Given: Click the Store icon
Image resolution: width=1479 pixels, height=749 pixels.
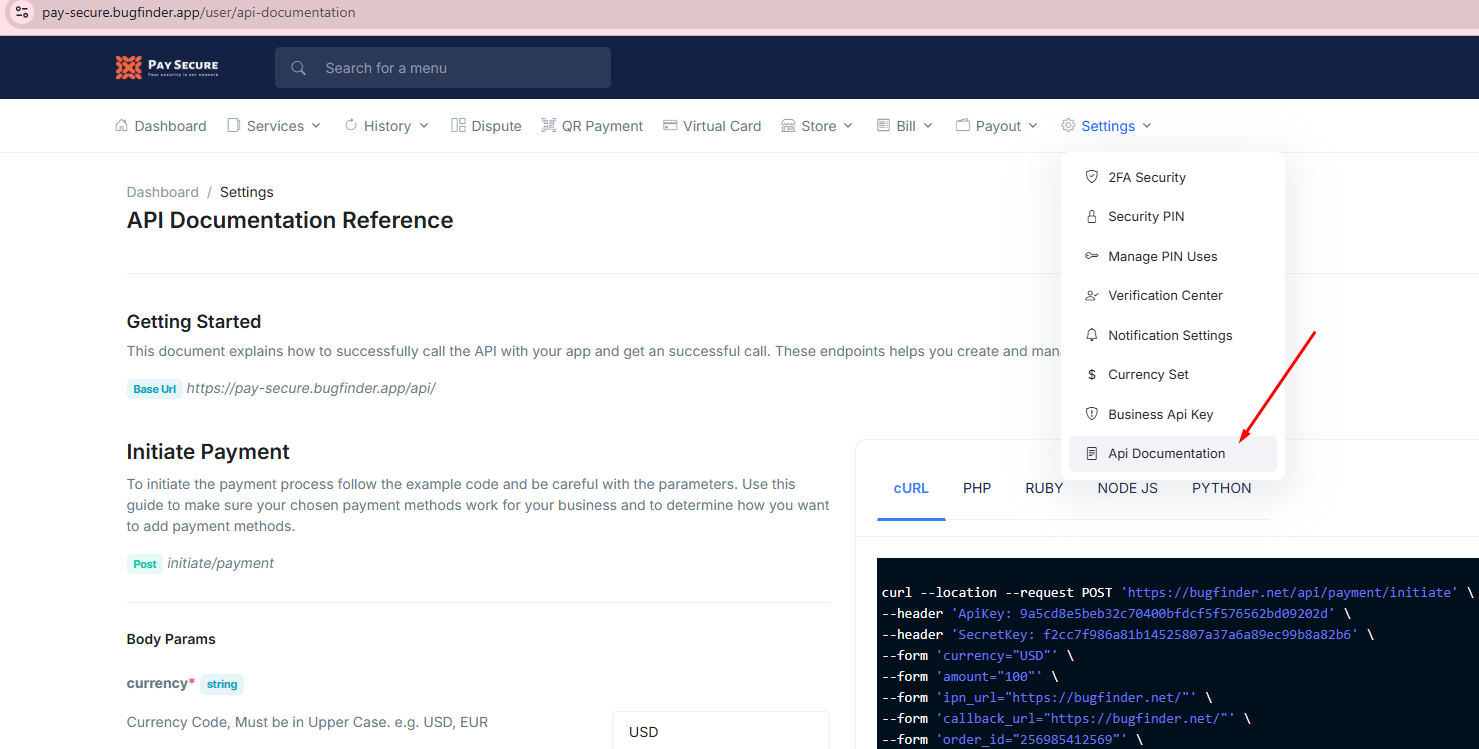Looking at the screenshot, I should pyautogui.click(x=788, y=125).
